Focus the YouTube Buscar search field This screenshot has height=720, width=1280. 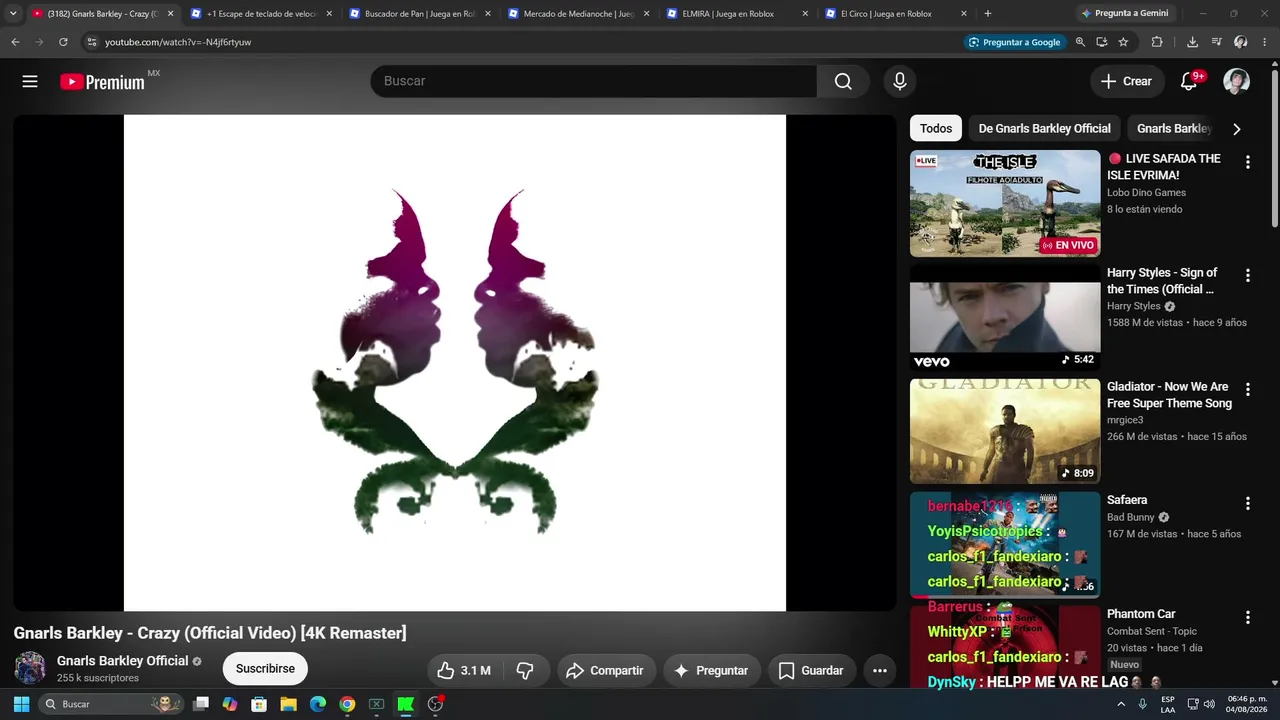[x=594, y=81]
